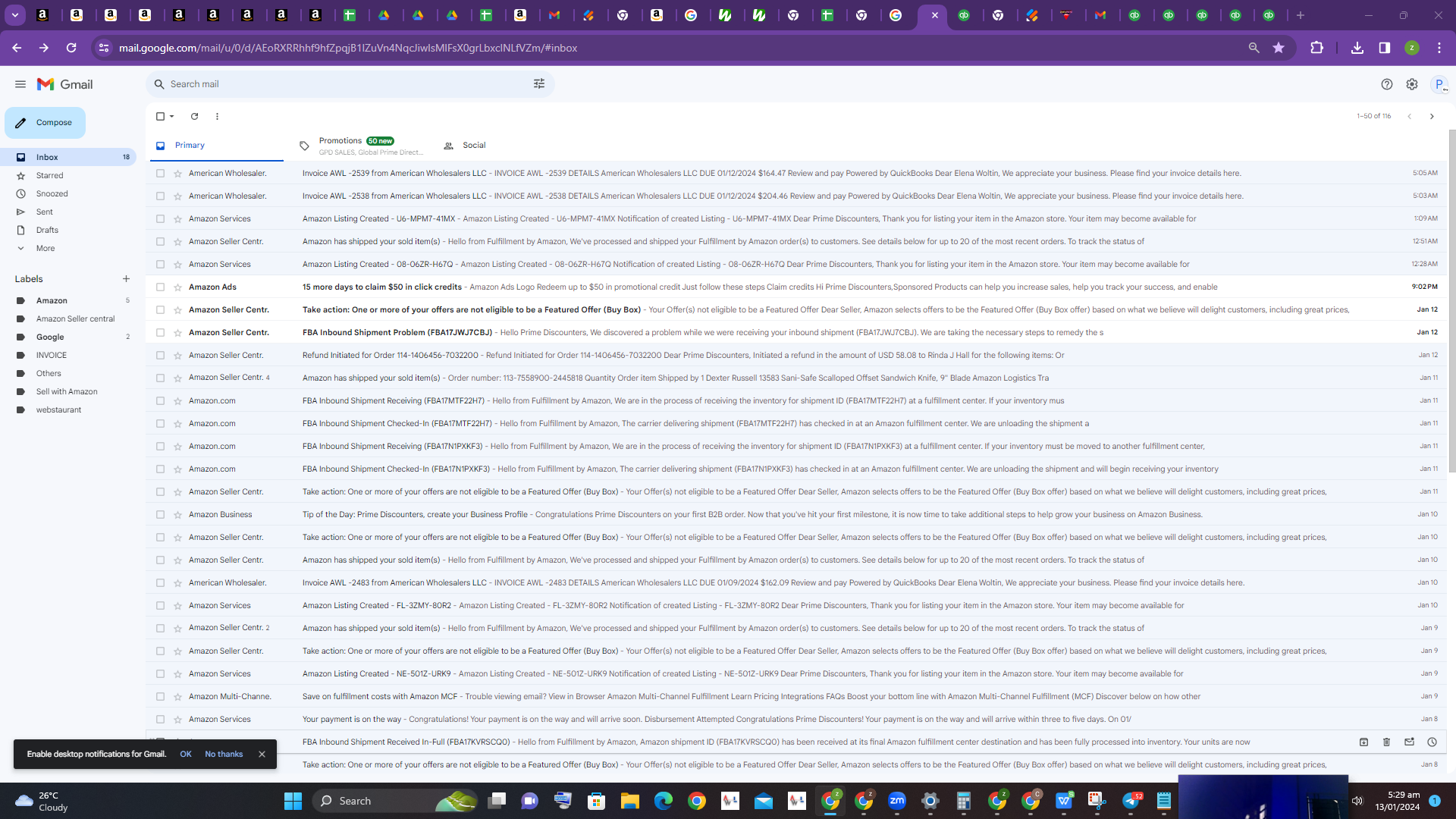Refresh the inbox message list

(x=194, y=116)
